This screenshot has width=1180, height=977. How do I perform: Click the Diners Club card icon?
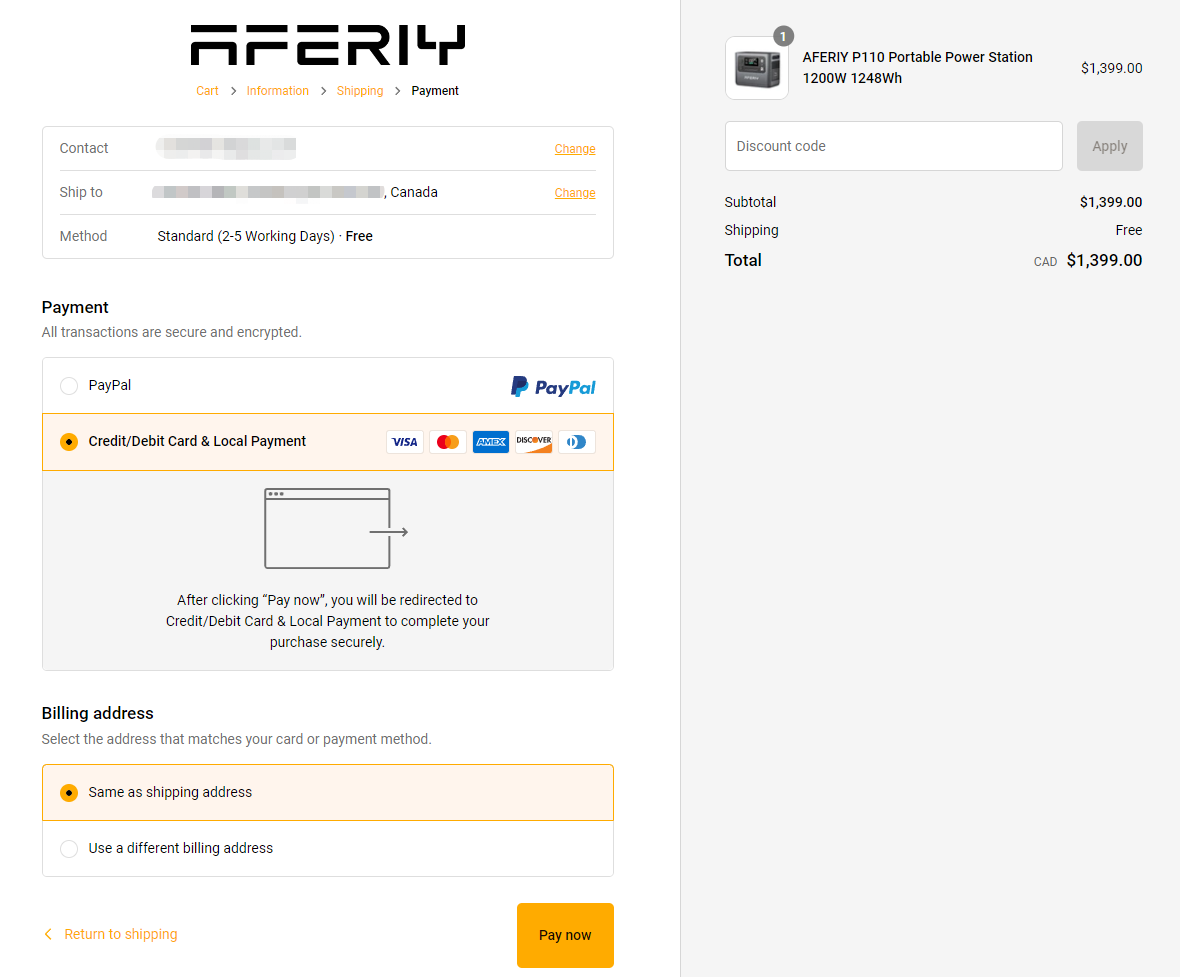(x=577, y=442)
